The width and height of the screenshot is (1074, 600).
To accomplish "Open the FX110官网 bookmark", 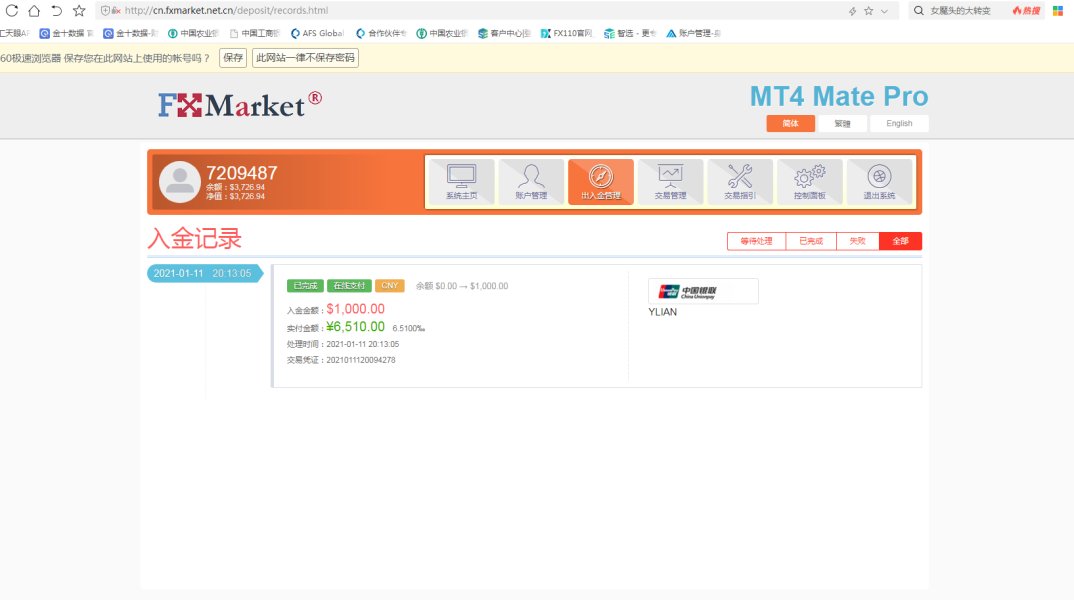I will tap(566, 33).
